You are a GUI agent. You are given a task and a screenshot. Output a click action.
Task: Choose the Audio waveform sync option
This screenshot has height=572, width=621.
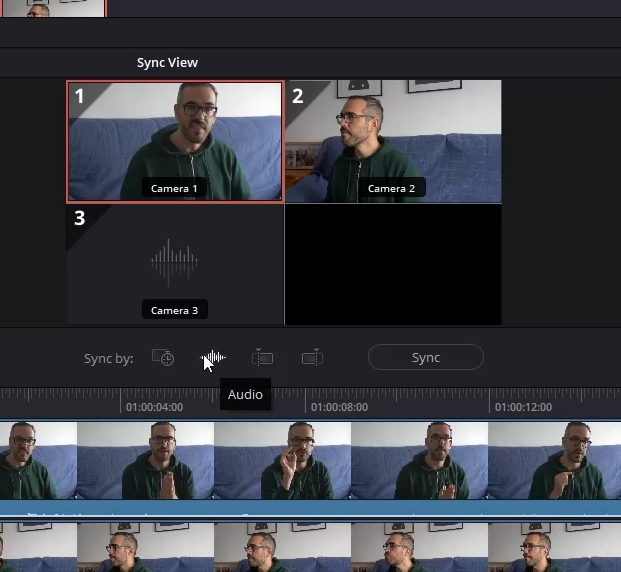[213, 358]
